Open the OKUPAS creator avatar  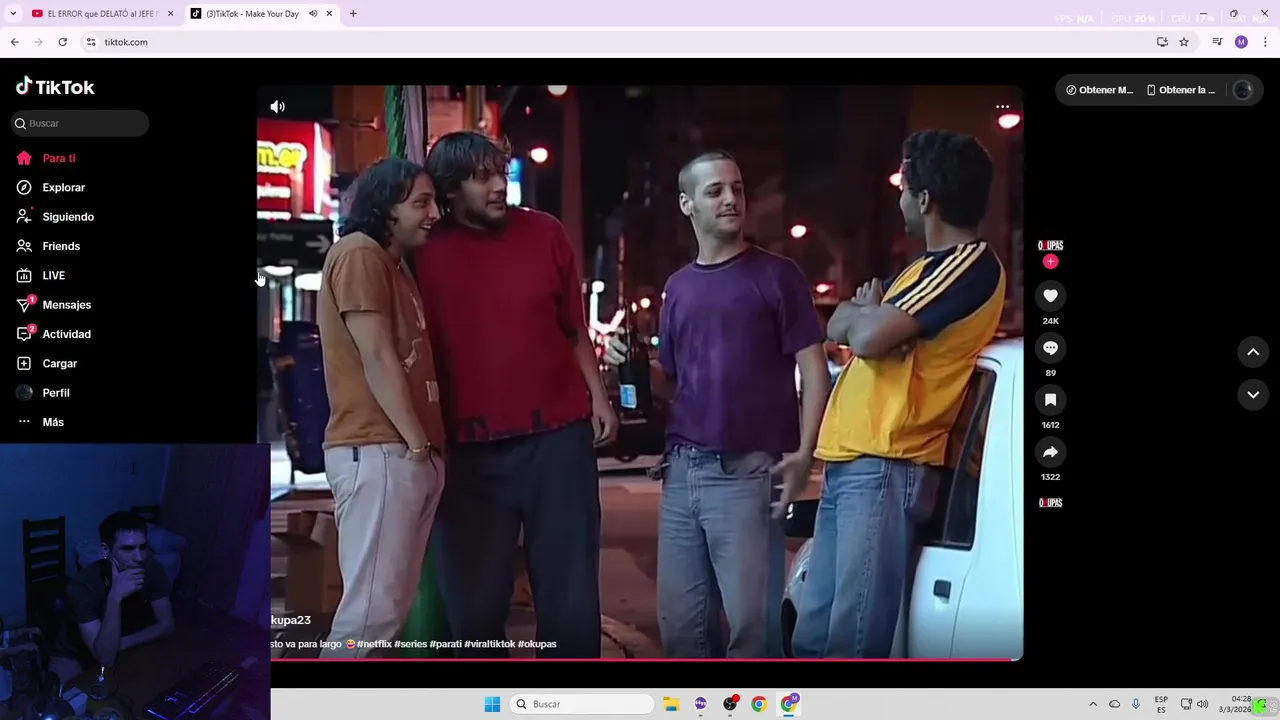pos(1050,245)
